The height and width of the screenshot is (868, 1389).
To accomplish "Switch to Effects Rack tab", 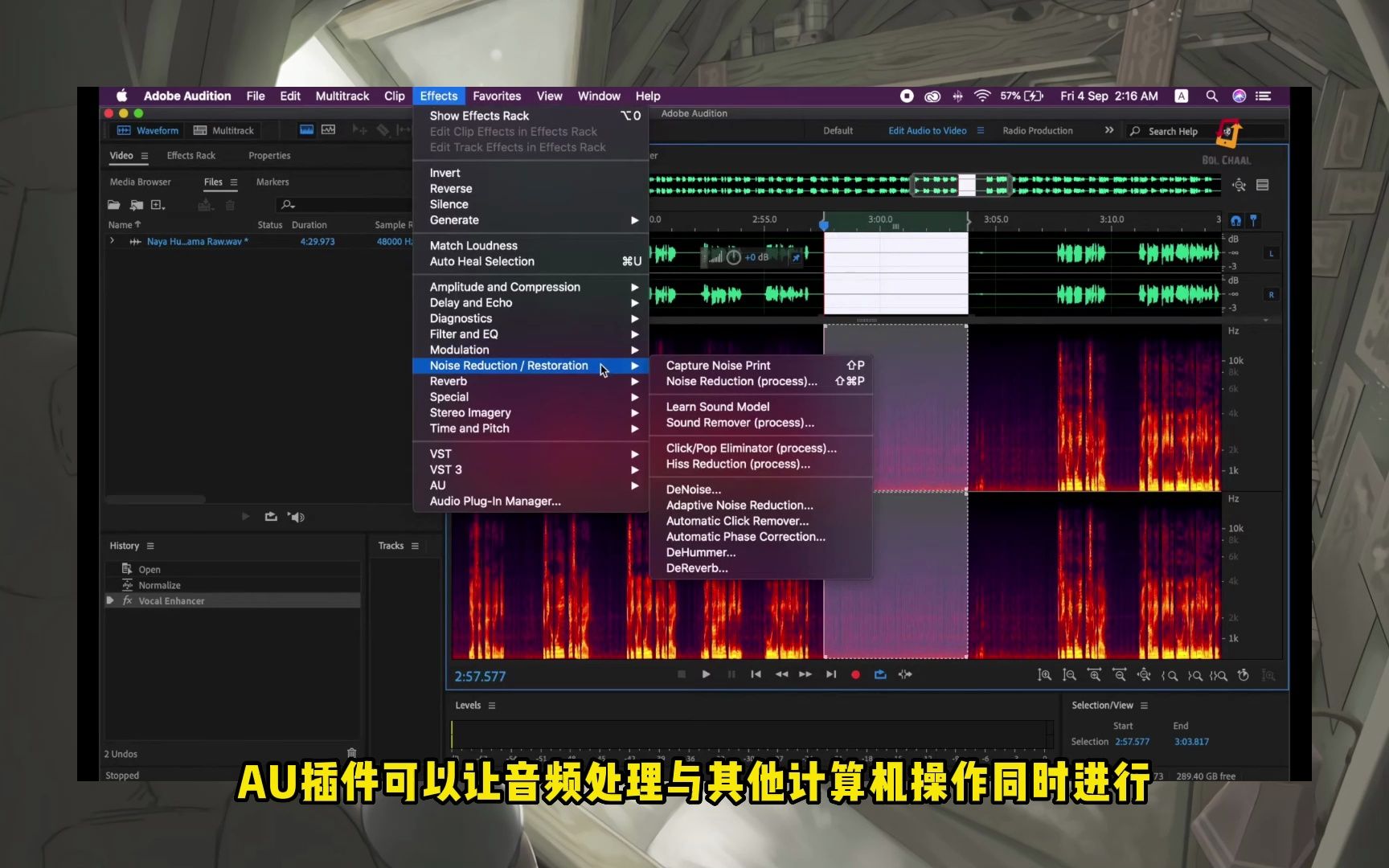I will tap(191, 156).
